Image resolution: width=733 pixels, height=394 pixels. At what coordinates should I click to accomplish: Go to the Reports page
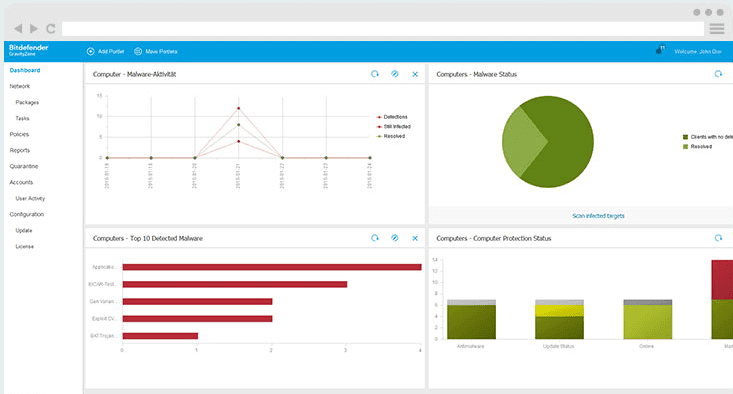(20, 150)
